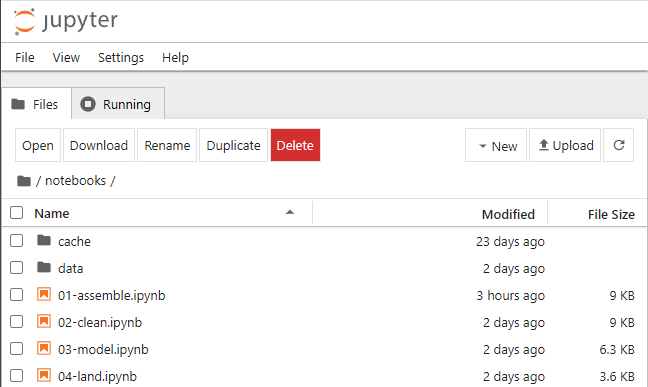Open the Settings menu

(121, 57)
